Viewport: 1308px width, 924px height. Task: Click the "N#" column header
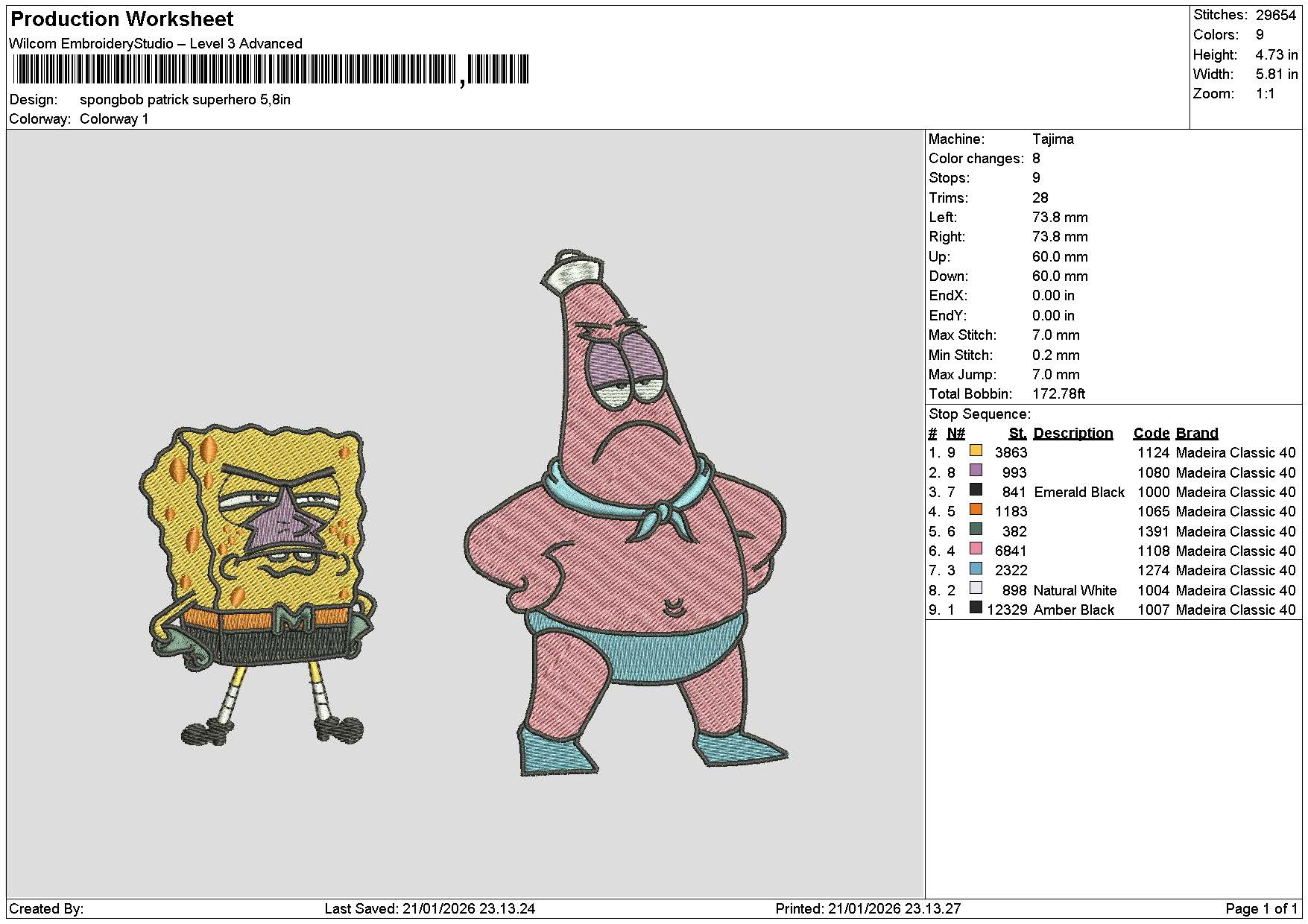point(956,434)
